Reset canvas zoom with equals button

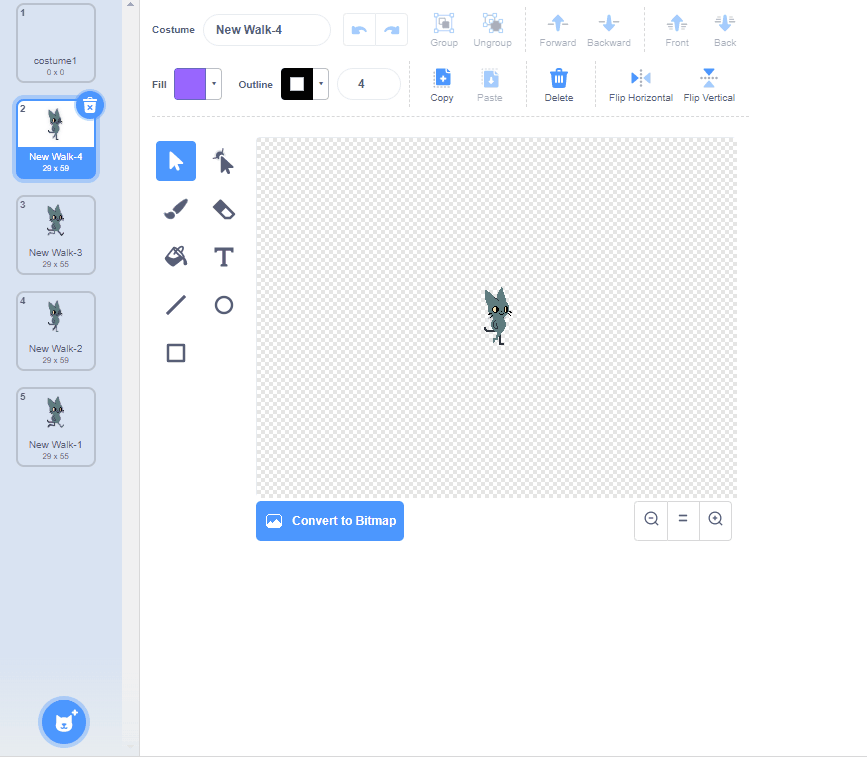[x=683, y=519]
